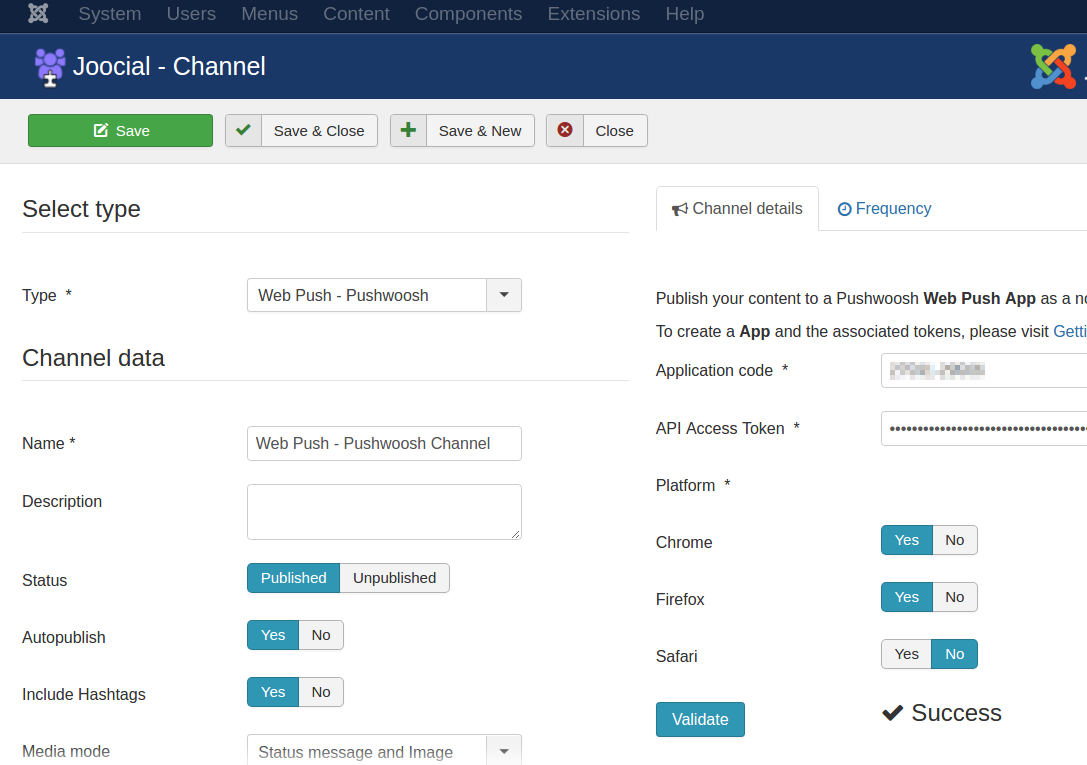The width and height of the screenshot is (1087, 765).
Task: Open the Status message and Image selector
Action: (384, 751)
